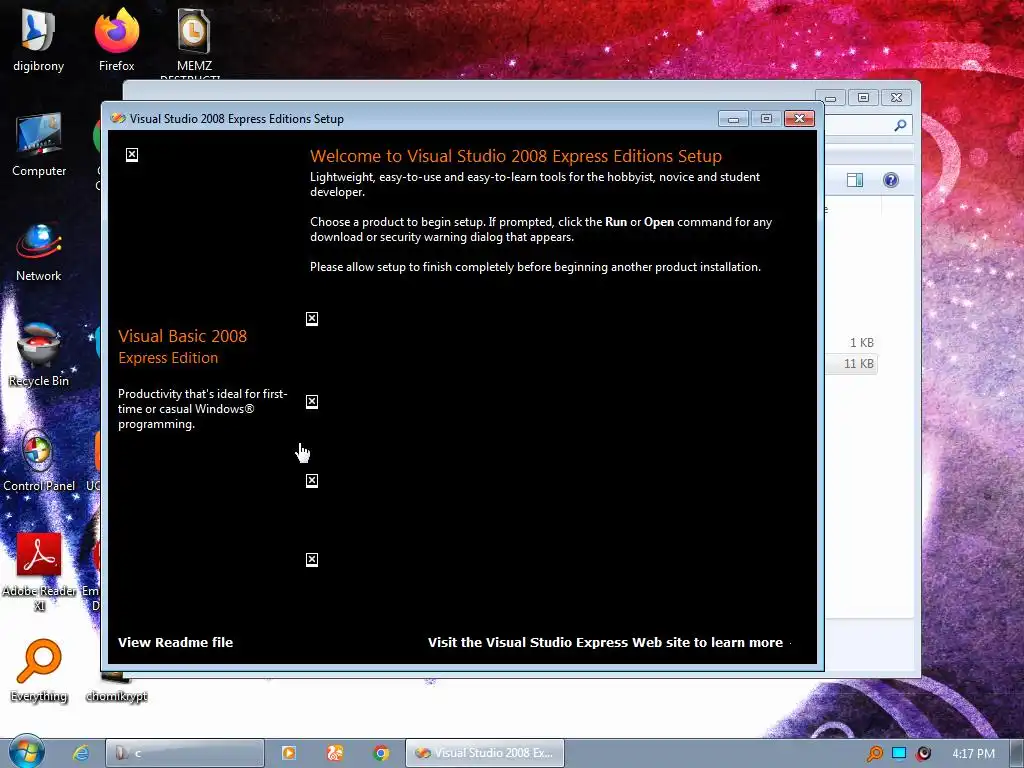Launch Adobe Reader XI from desktop
The image size is (1024, 768).
tap(39, 571)
